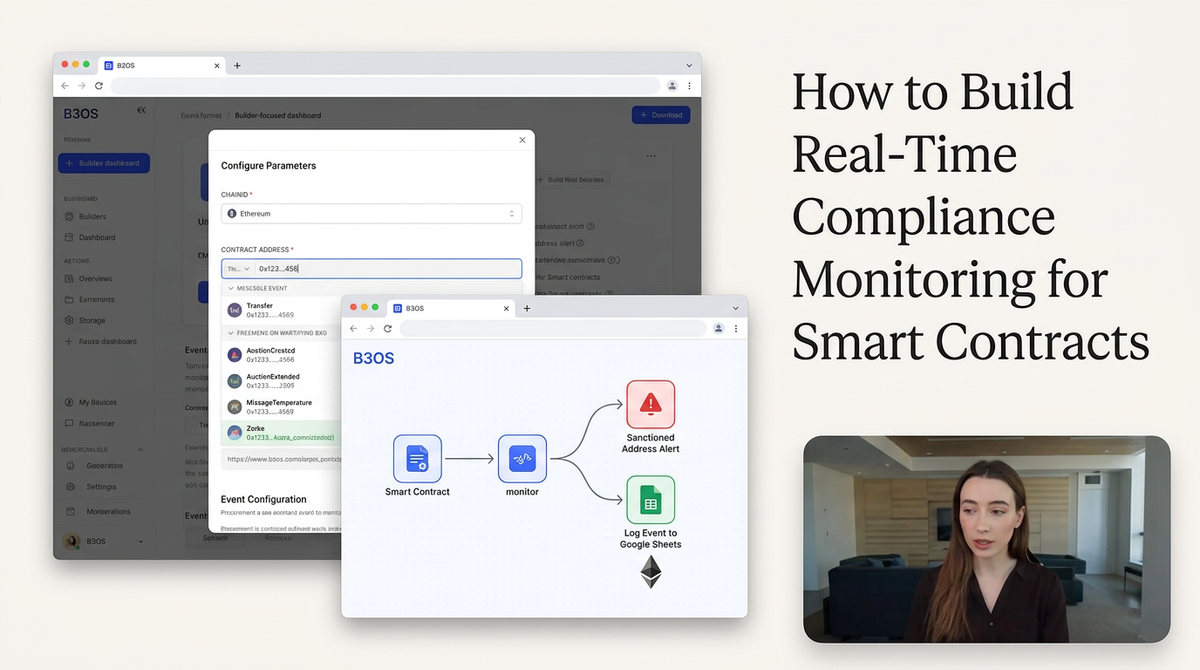Click the AuctionExtended event icon
This screenshot has width=1200, height=670.
[x=235, y=381]
